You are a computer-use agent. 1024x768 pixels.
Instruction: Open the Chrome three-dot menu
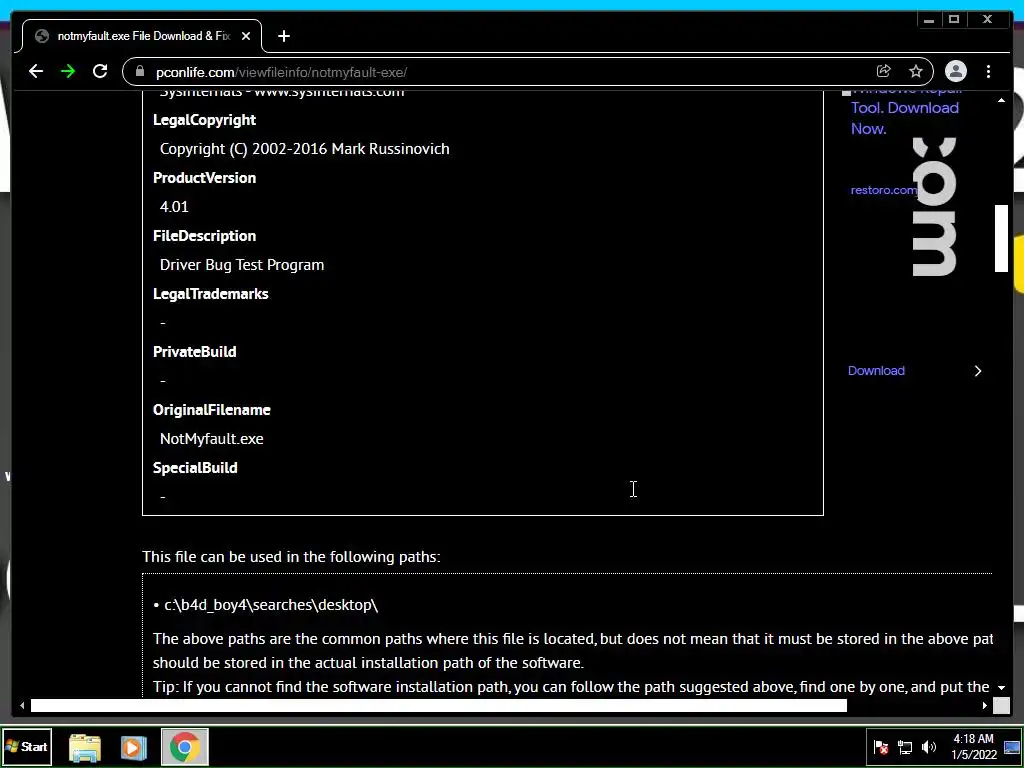tap(989, 71)
